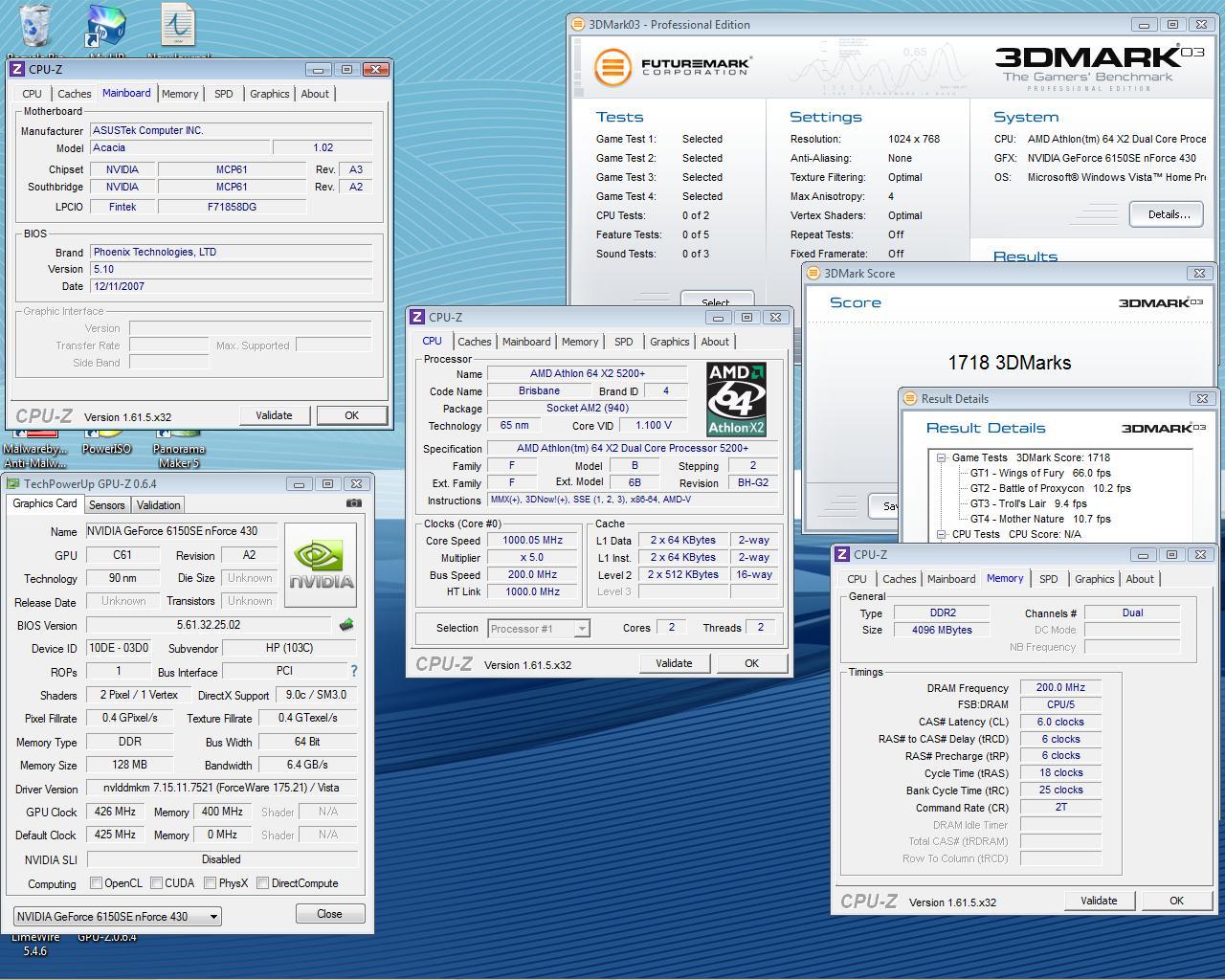
Task: Click the CPU-Z Memory window title icon
Action: coord(842,555)
